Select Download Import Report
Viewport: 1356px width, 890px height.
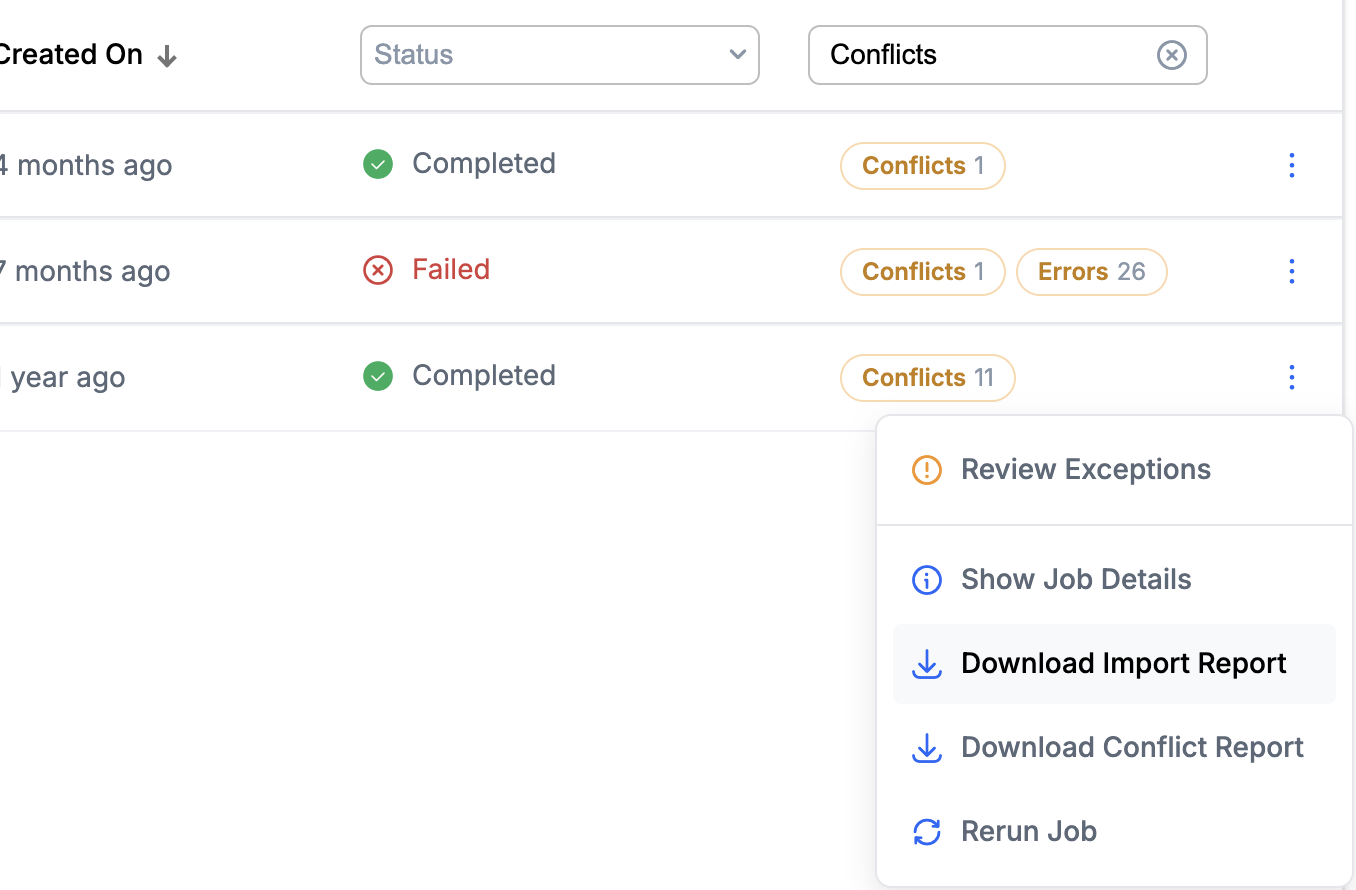pyautogui.click(x=1114, y=663)
